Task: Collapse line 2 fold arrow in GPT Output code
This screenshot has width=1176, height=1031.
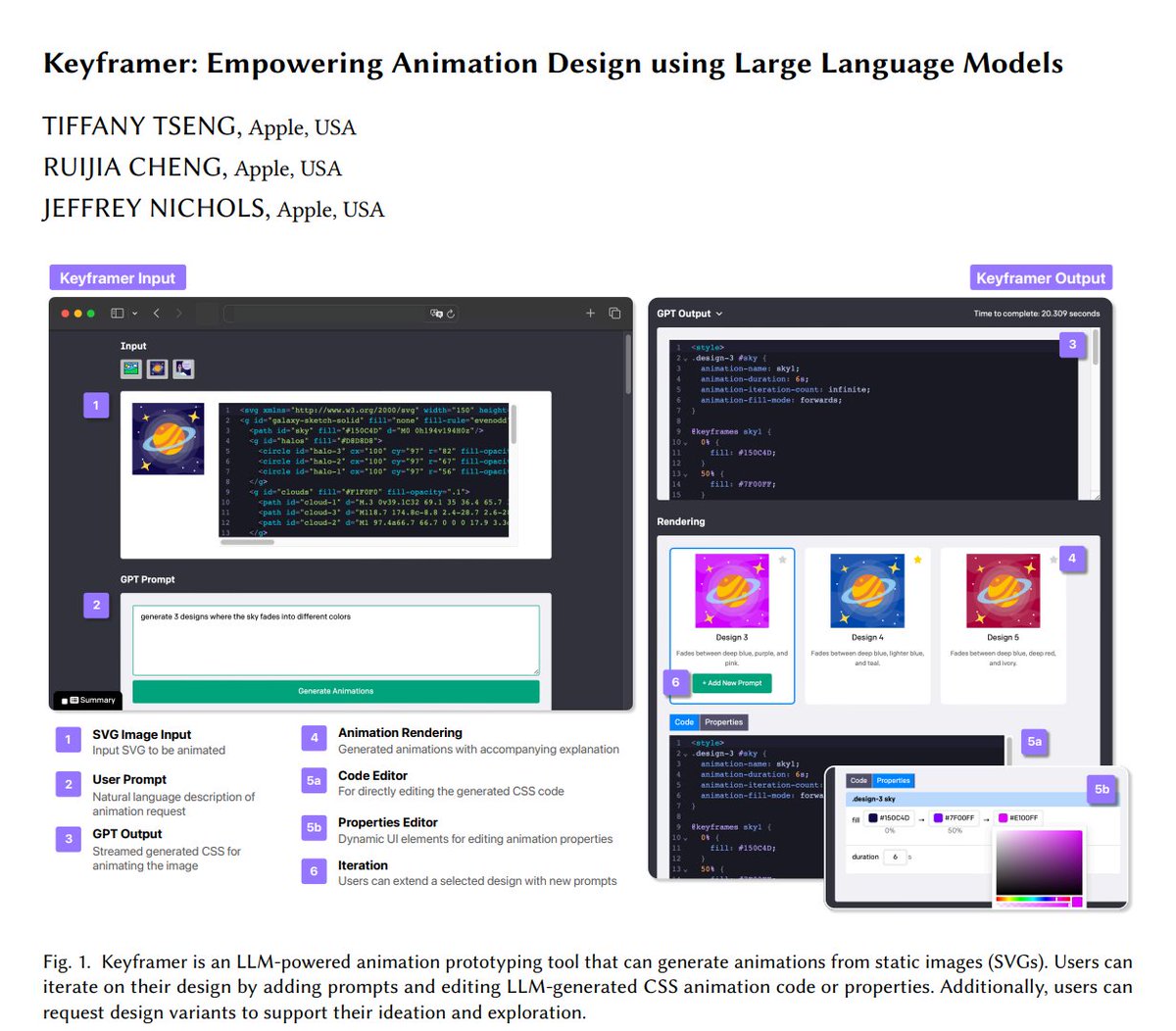Action: 685,359
